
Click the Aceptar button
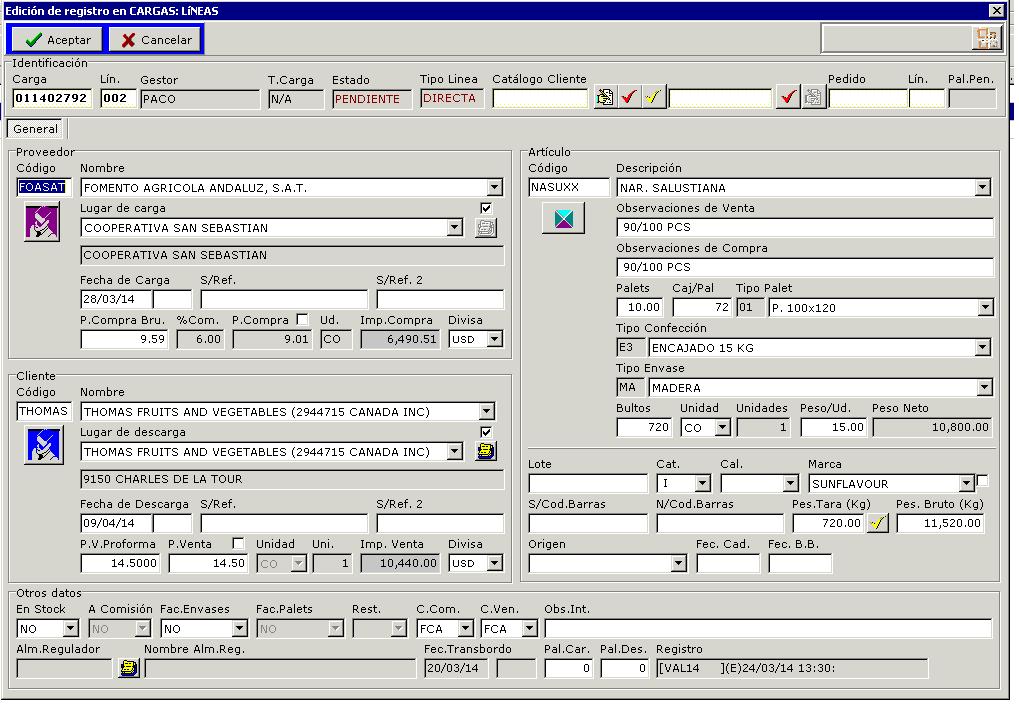(57, 40)
